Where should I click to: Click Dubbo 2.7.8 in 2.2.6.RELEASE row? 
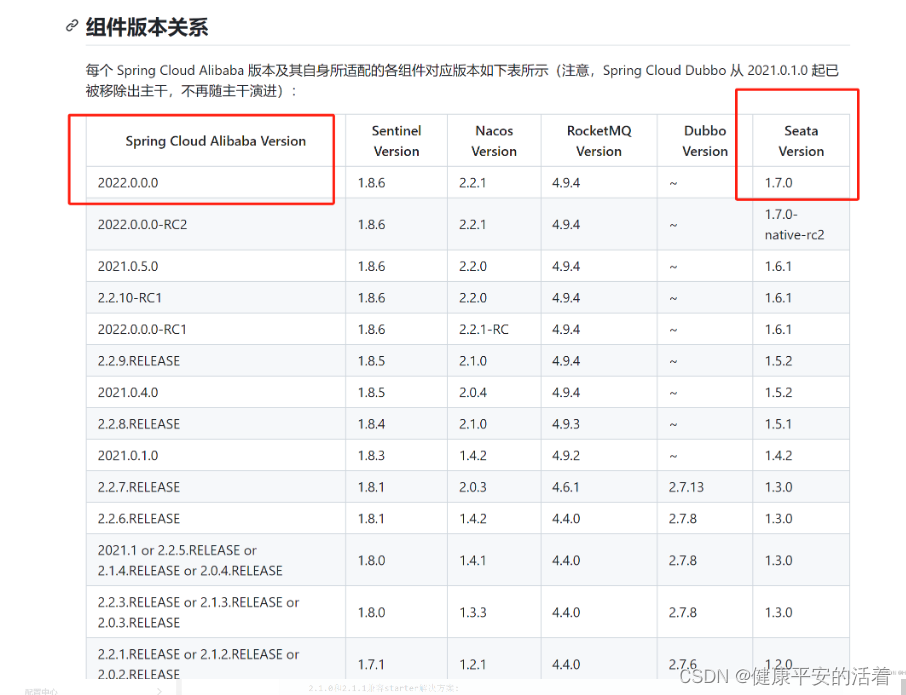click(682, 519)
